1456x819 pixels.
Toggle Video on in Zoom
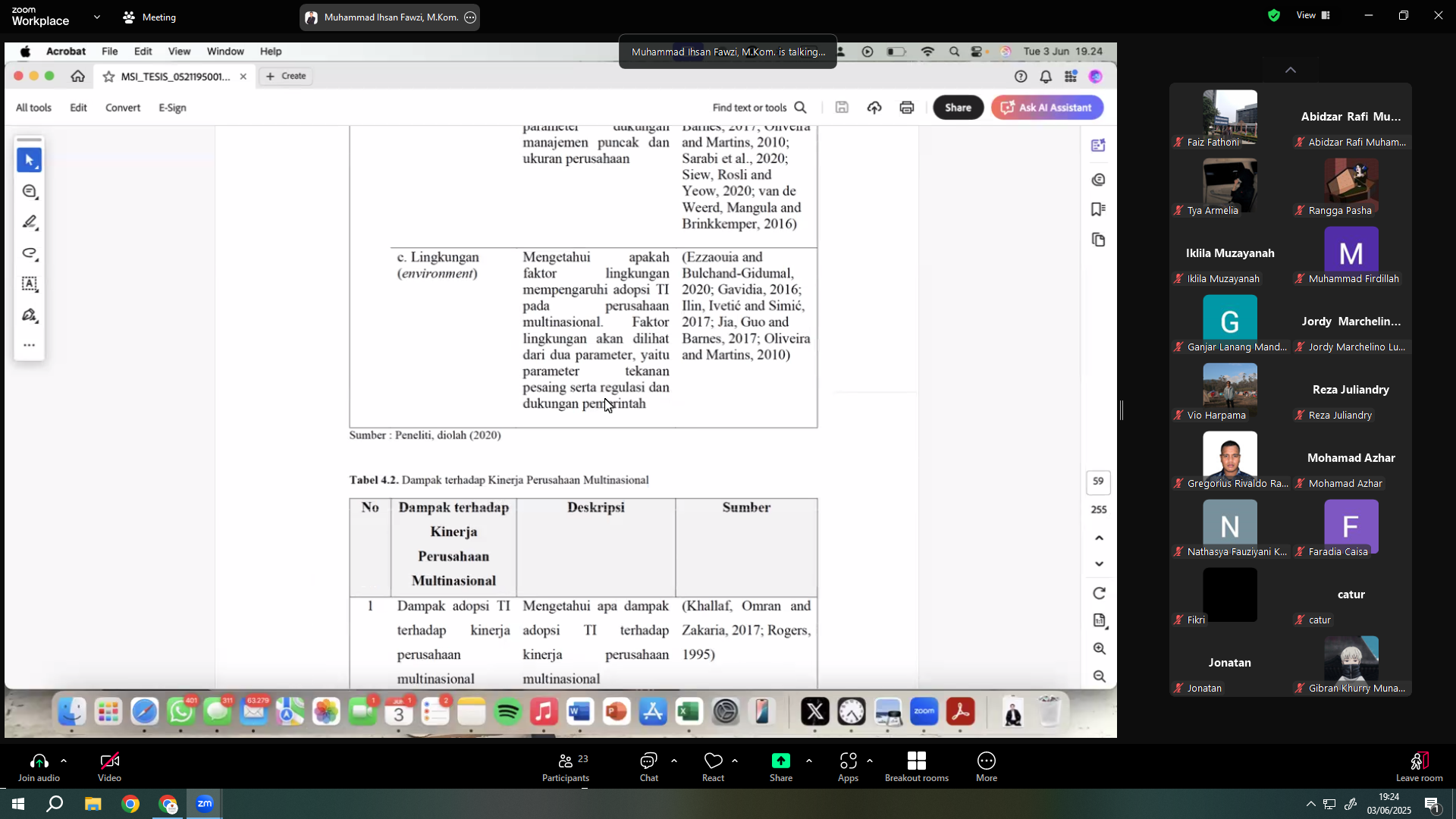click(x=109, y=767)
